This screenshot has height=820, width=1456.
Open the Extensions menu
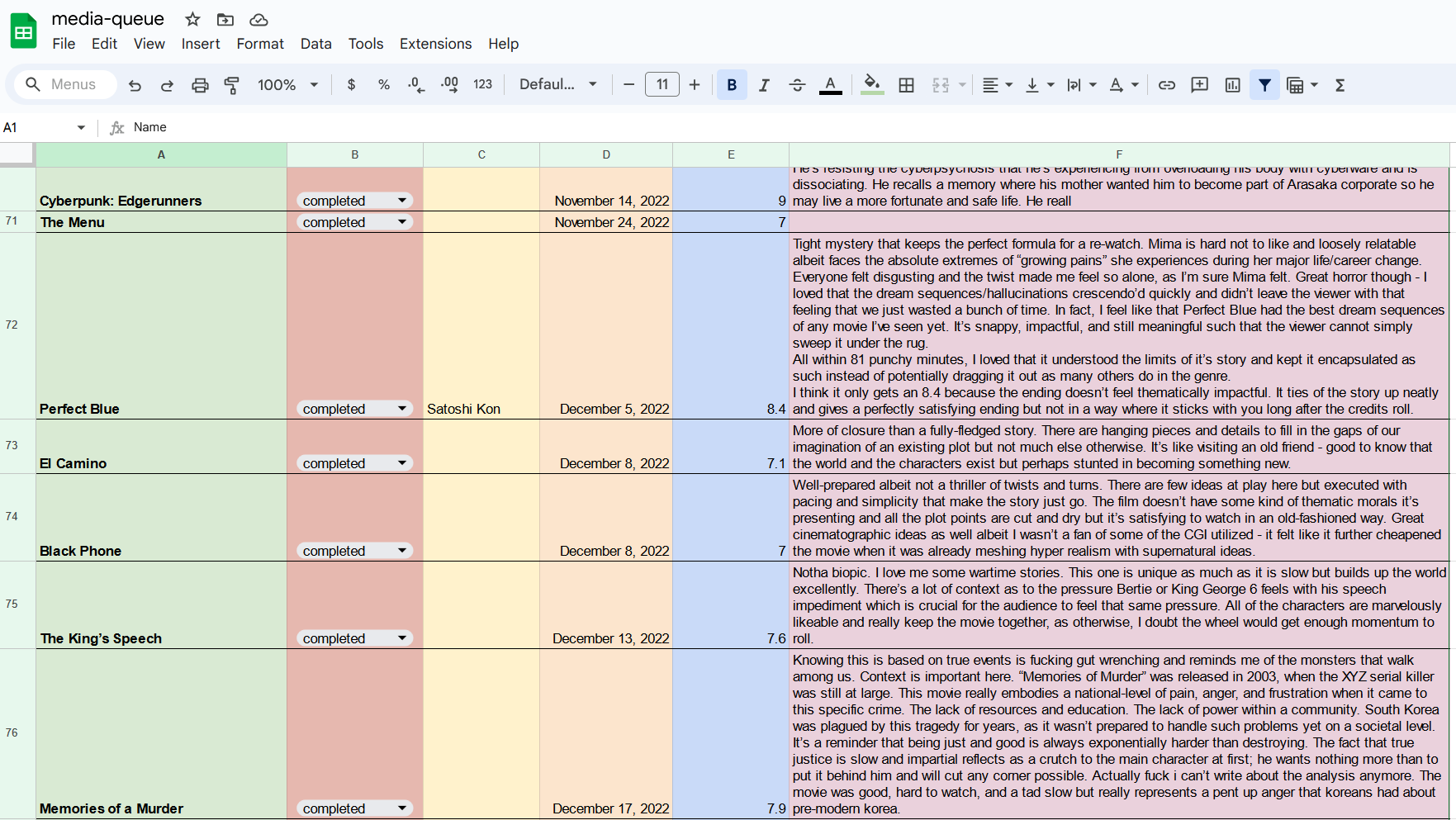[x=435, y=44]
